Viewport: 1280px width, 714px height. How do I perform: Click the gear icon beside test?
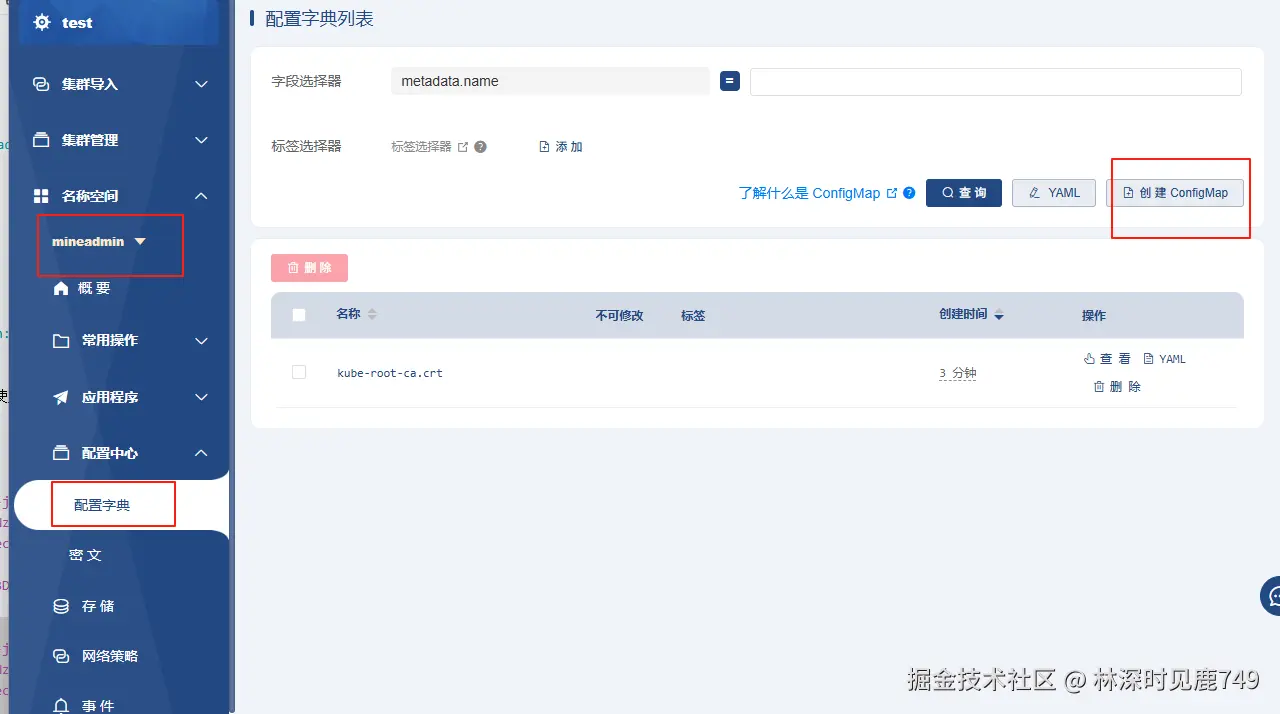42,22
